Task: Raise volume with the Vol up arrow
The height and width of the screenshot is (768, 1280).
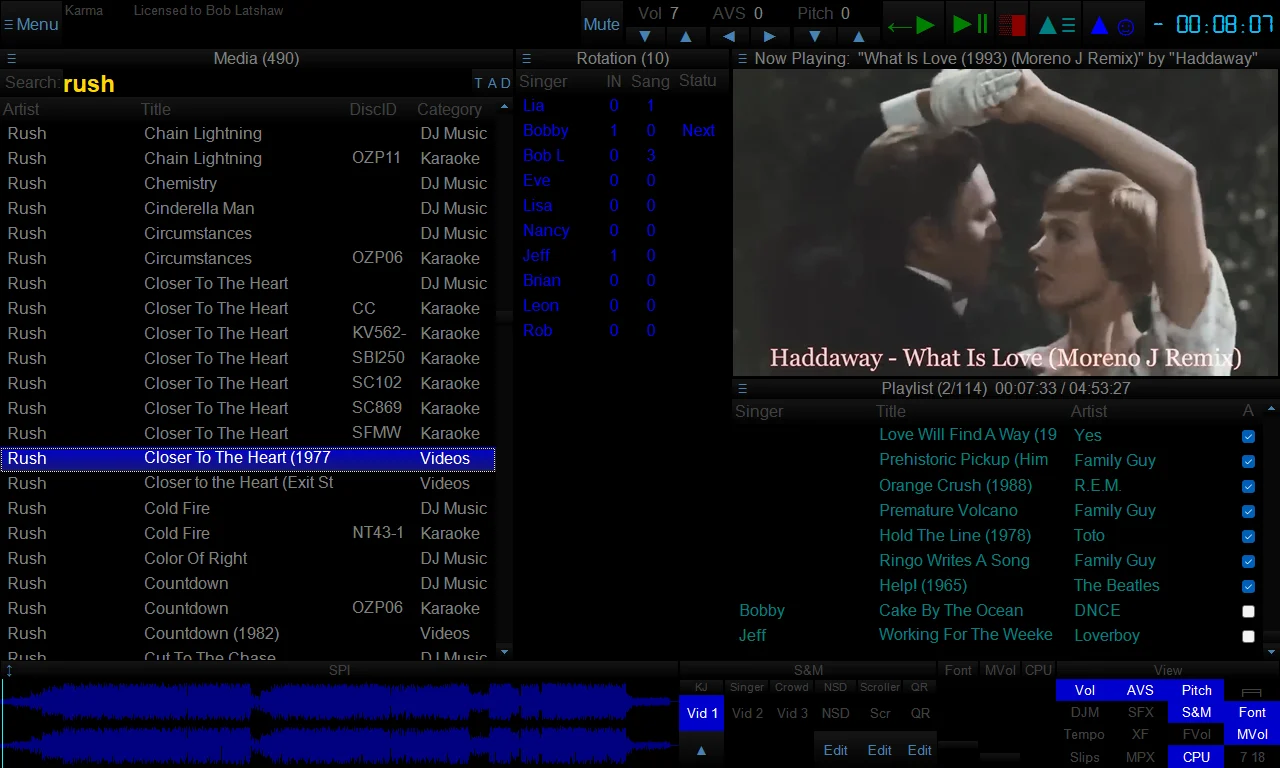Action: 686,36
